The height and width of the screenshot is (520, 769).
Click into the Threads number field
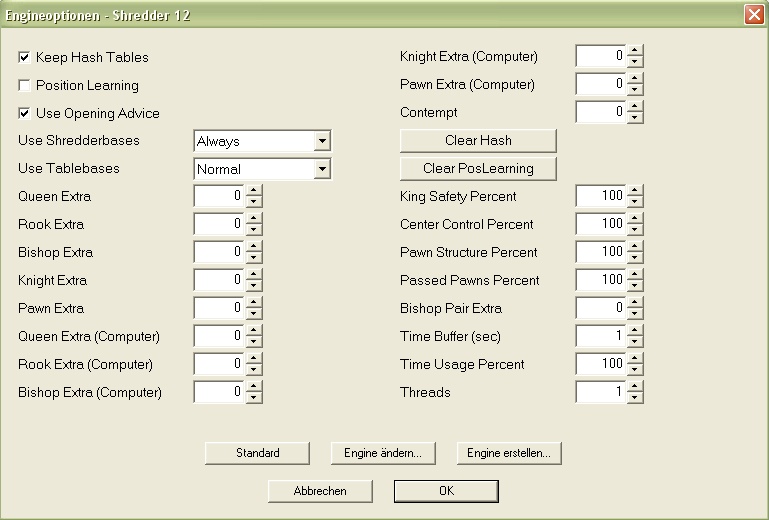[601, 392]
